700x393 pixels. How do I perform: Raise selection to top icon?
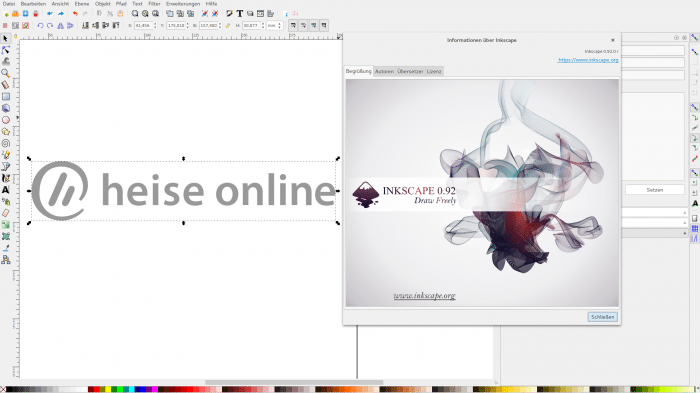point(116,25)
